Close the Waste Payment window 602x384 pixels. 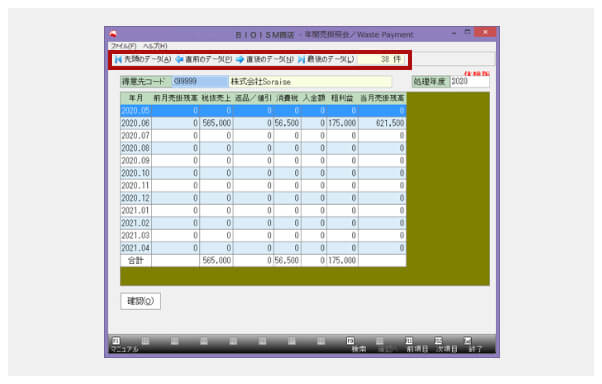[x=485, y=32]
